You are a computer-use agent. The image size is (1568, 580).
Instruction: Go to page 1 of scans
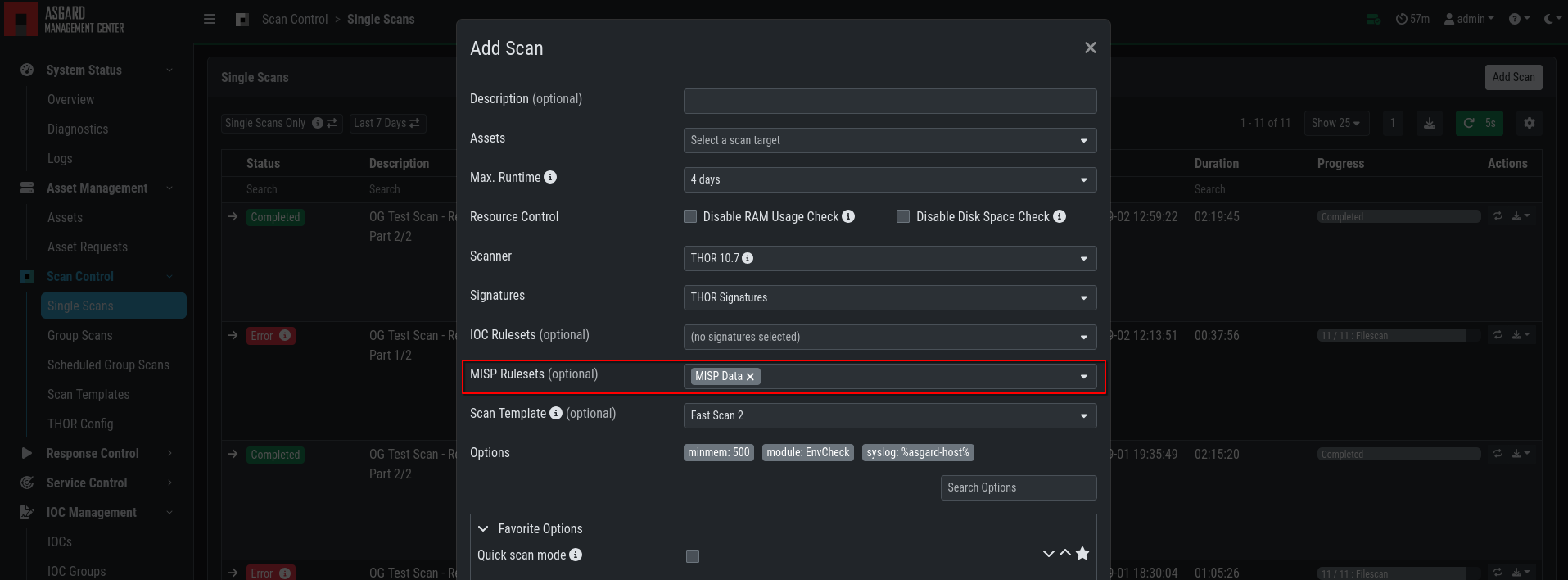click(1393, 123)
